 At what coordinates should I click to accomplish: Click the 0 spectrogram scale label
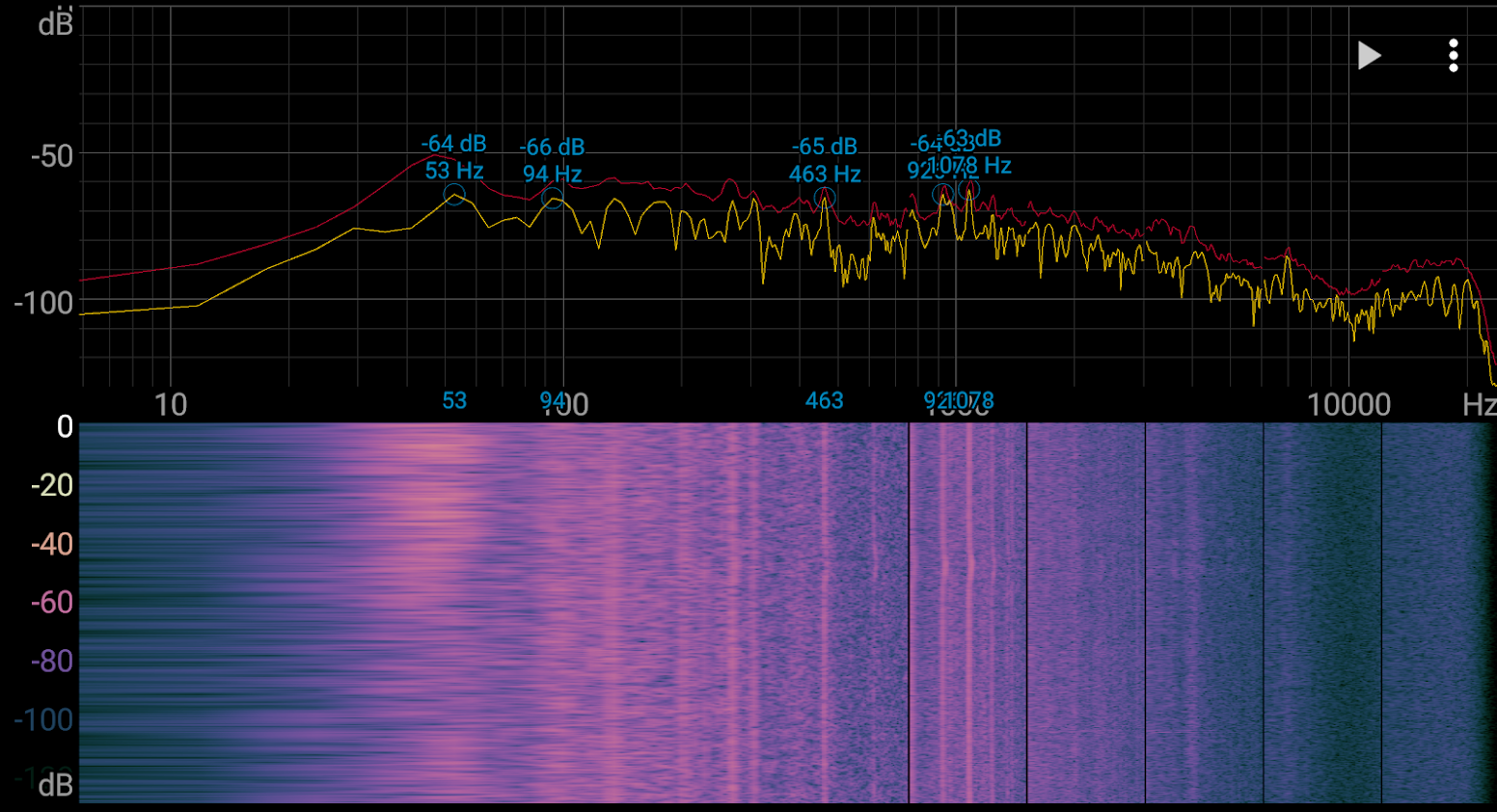click(x=65, y=426)
